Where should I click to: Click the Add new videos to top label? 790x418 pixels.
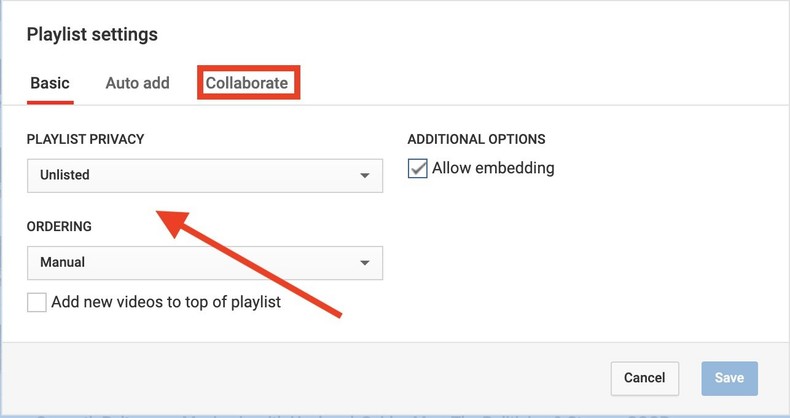point(165,302)
